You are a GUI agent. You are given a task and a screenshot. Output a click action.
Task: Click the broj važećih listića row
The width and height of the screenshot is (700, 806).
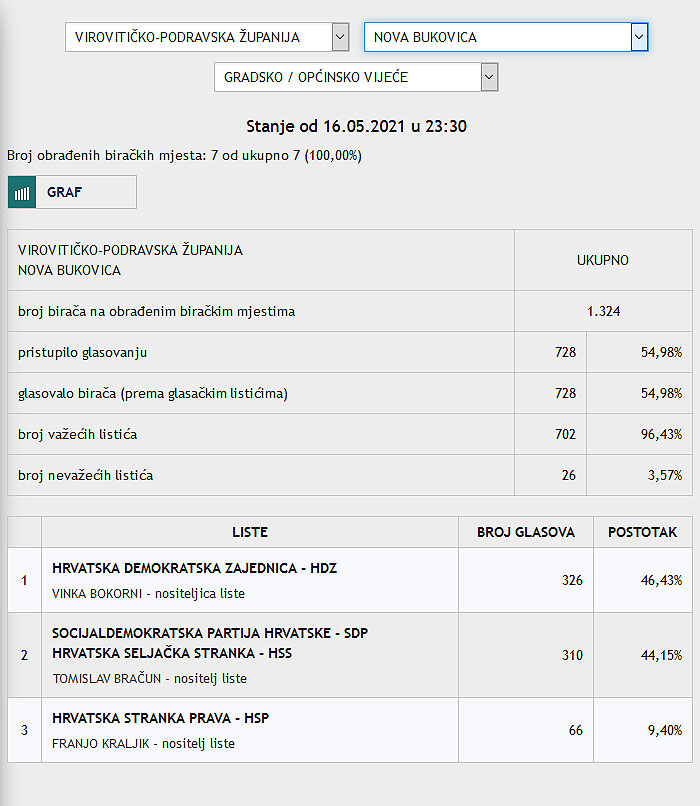[350, 434]
